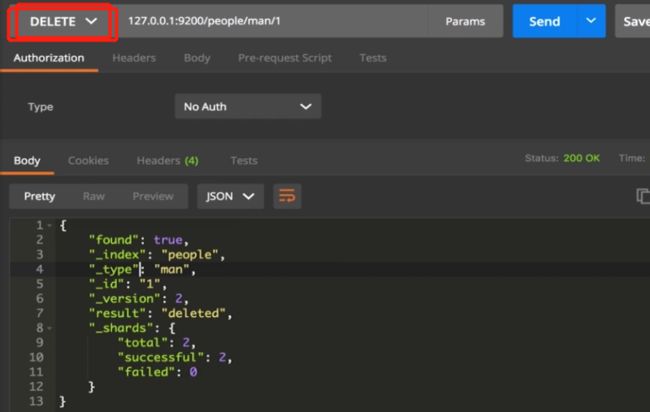This screenshot has height=412, width=650.
Task: Click the 200 OK status text
Action: [x=581, y=158]
